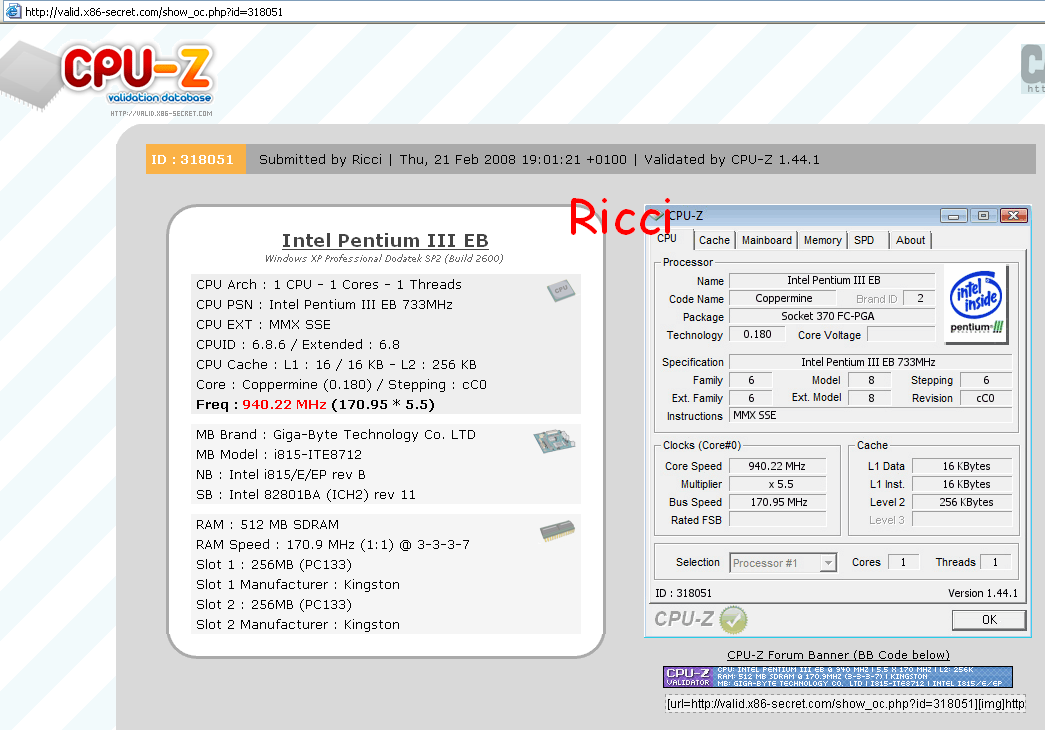The image size is (1045, 730).
Task: Click the L1 Data 16 KBytes field
Action: coord(962,466)
